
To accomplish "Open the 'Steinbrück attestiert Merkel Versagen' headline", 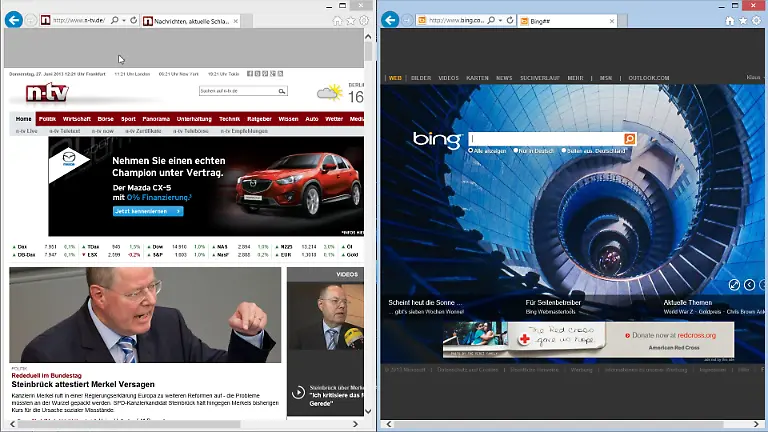I will click(x=83, y=384).
